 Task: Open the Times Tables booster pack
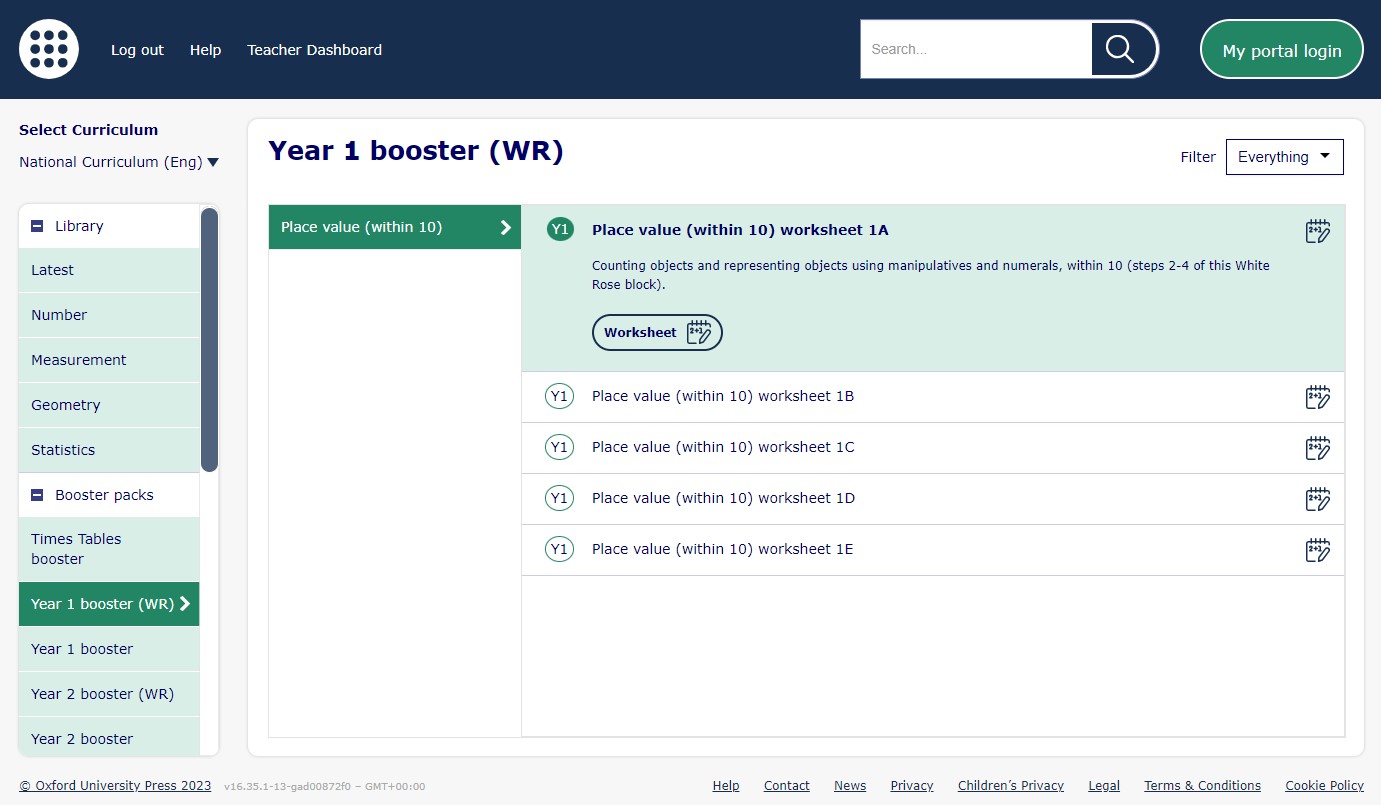pyautogui.click(x=109, y=549)
